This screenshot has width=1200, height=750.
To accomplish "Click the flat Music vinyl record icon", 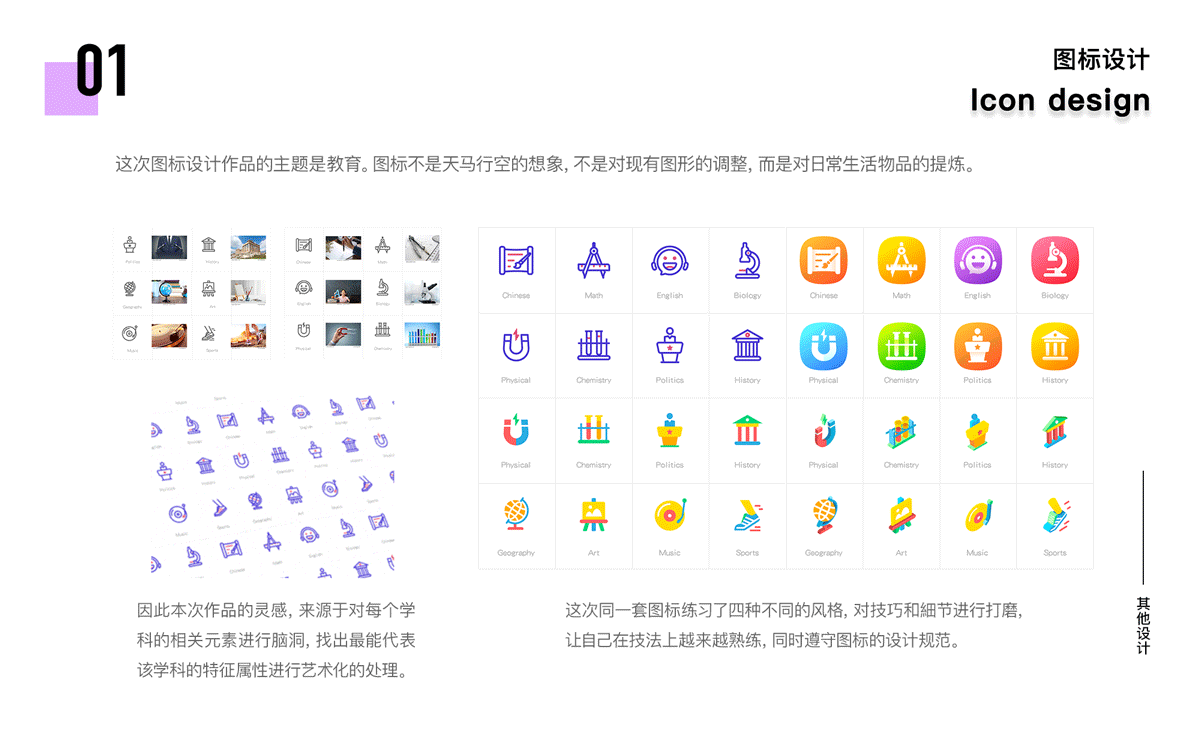I will coord(670,516).
